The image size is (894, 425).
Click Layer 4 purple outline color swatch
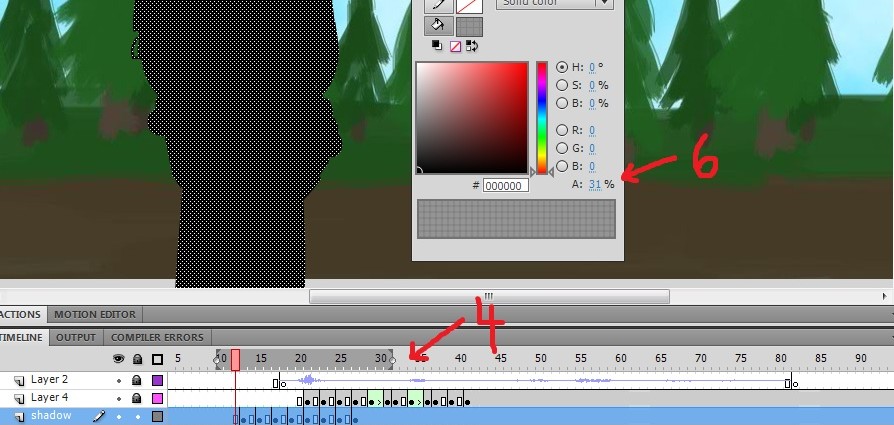click(157, 398)
